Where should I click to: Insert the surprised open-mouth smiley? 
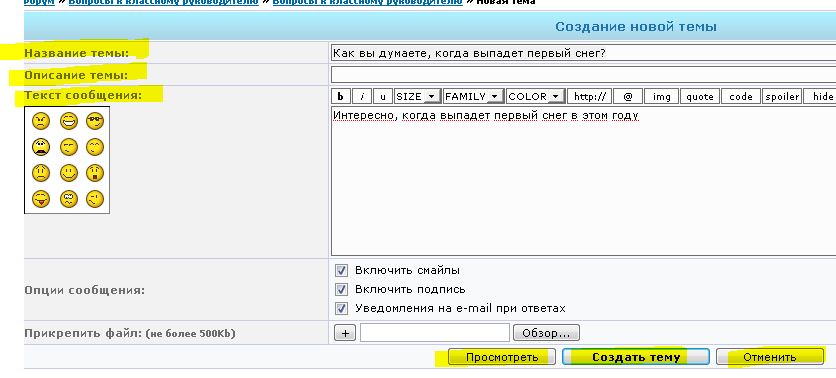click(95, 173)
